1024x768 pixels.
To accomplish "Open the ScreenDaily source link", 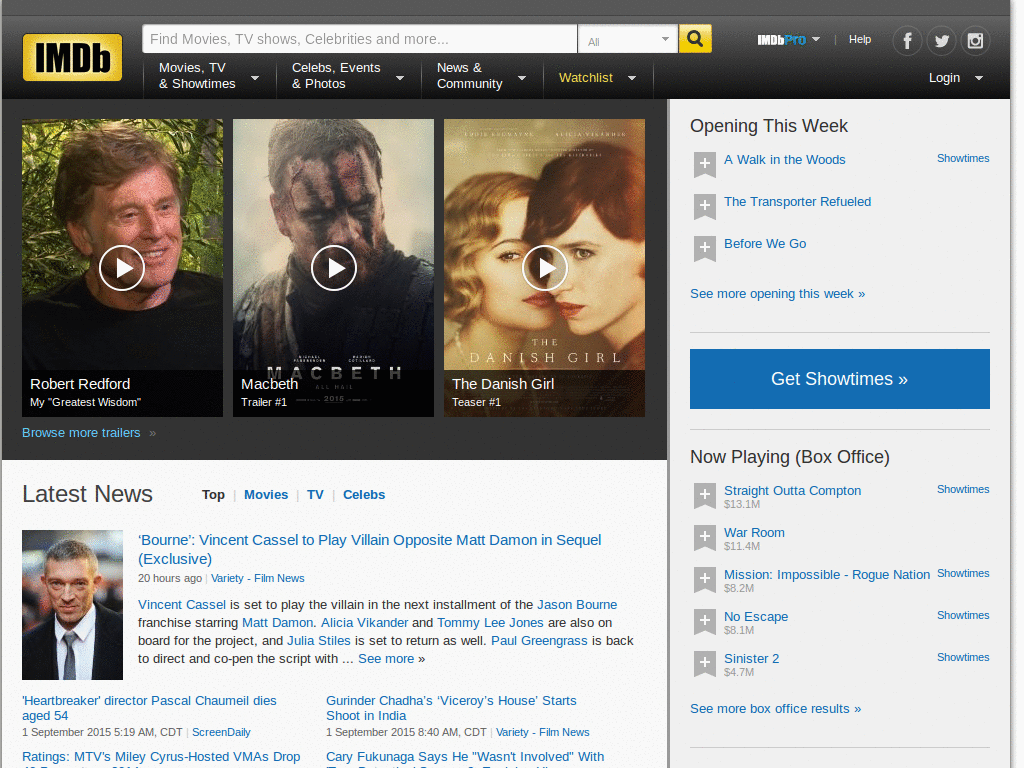I will [x=221, y=733].
